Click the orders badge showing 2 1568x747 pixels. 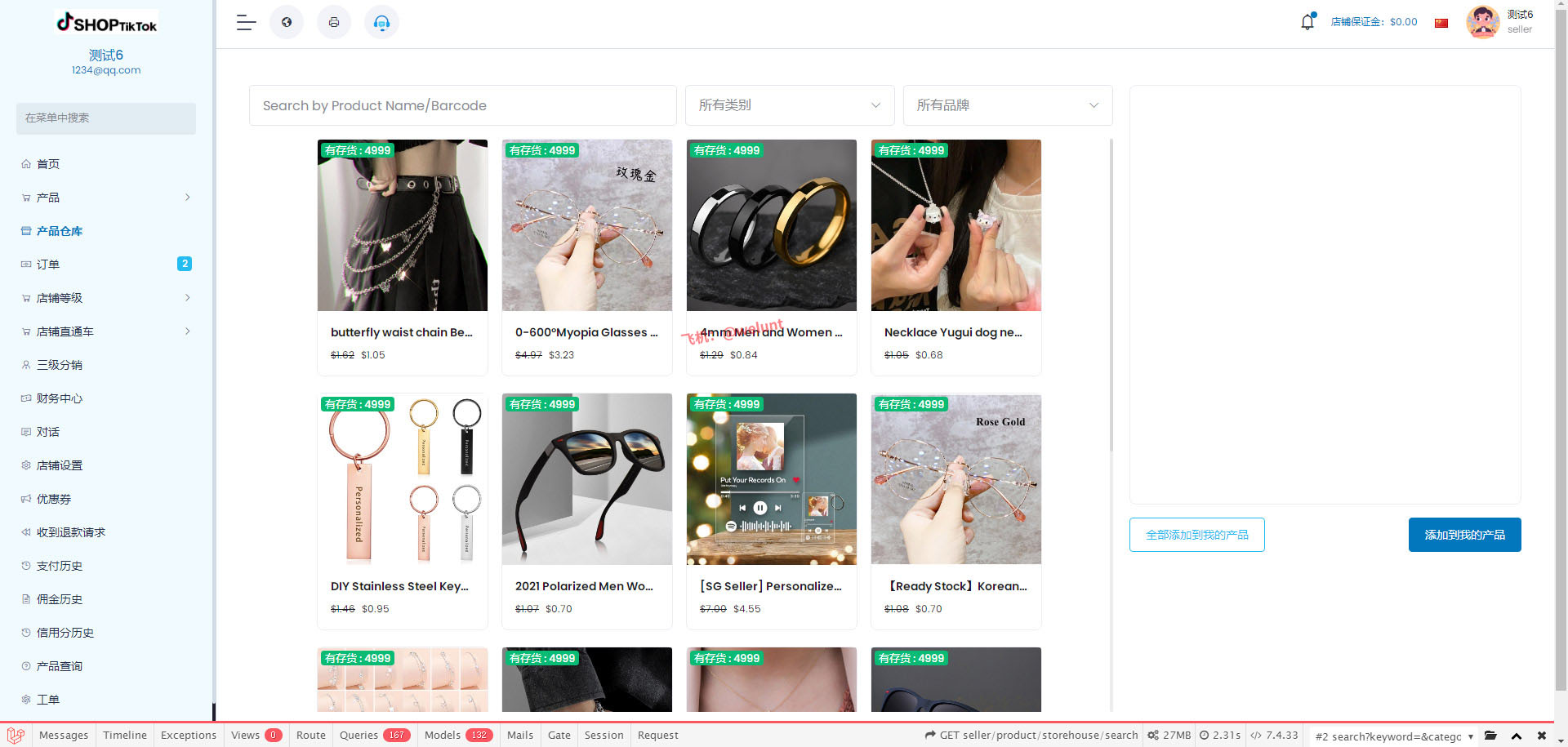click(185, 264)
